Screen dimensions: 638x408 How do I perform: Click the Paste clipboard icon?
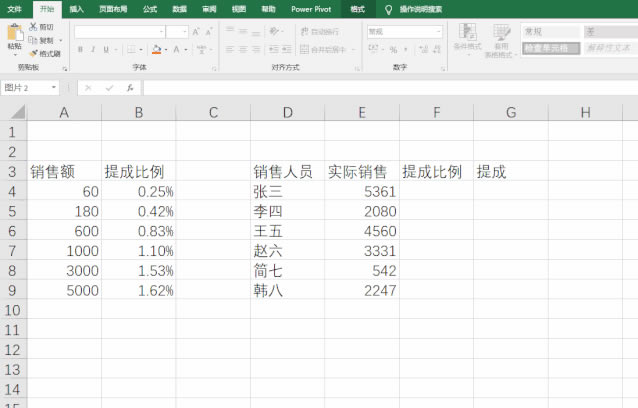pos(15,32)
